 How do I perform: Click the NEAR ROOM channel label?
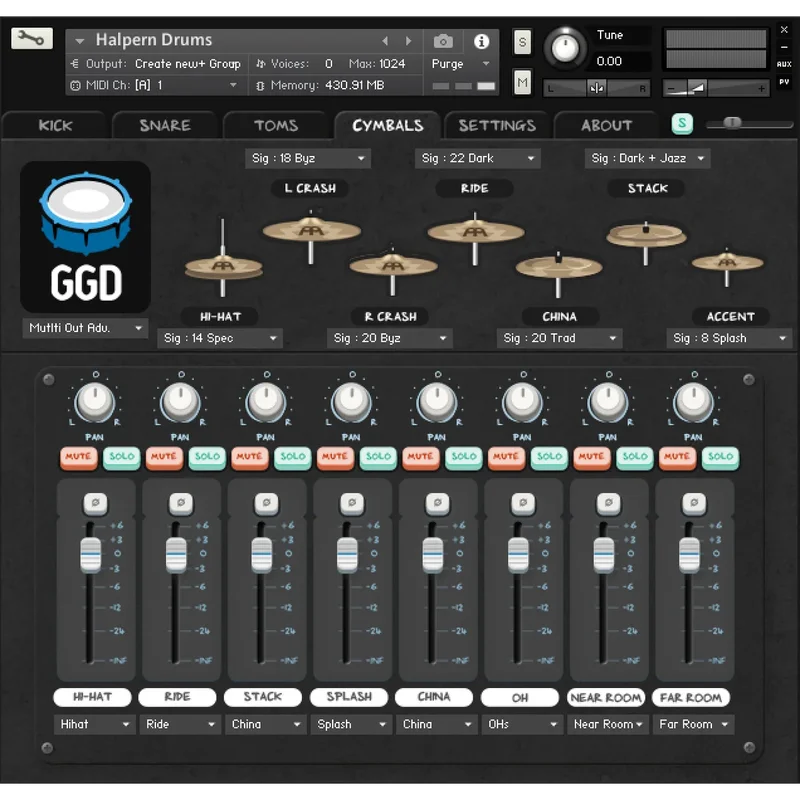point(606,697)
